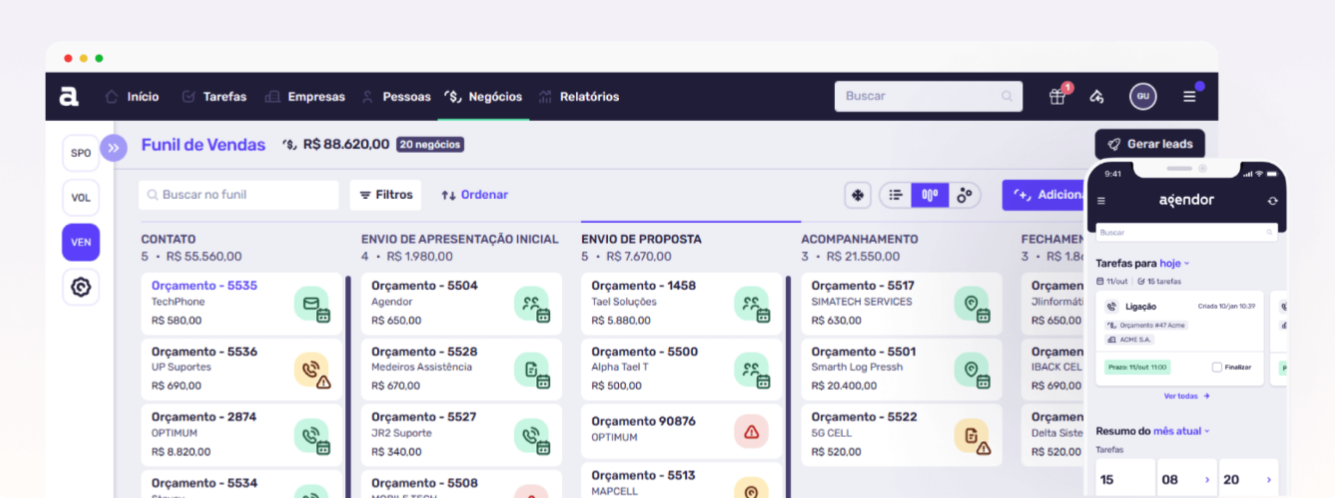The width and height of the screenshot is (1335, 498).
Task: Go to Início home page
Action: pyautogui.click(x=132, y=97)
